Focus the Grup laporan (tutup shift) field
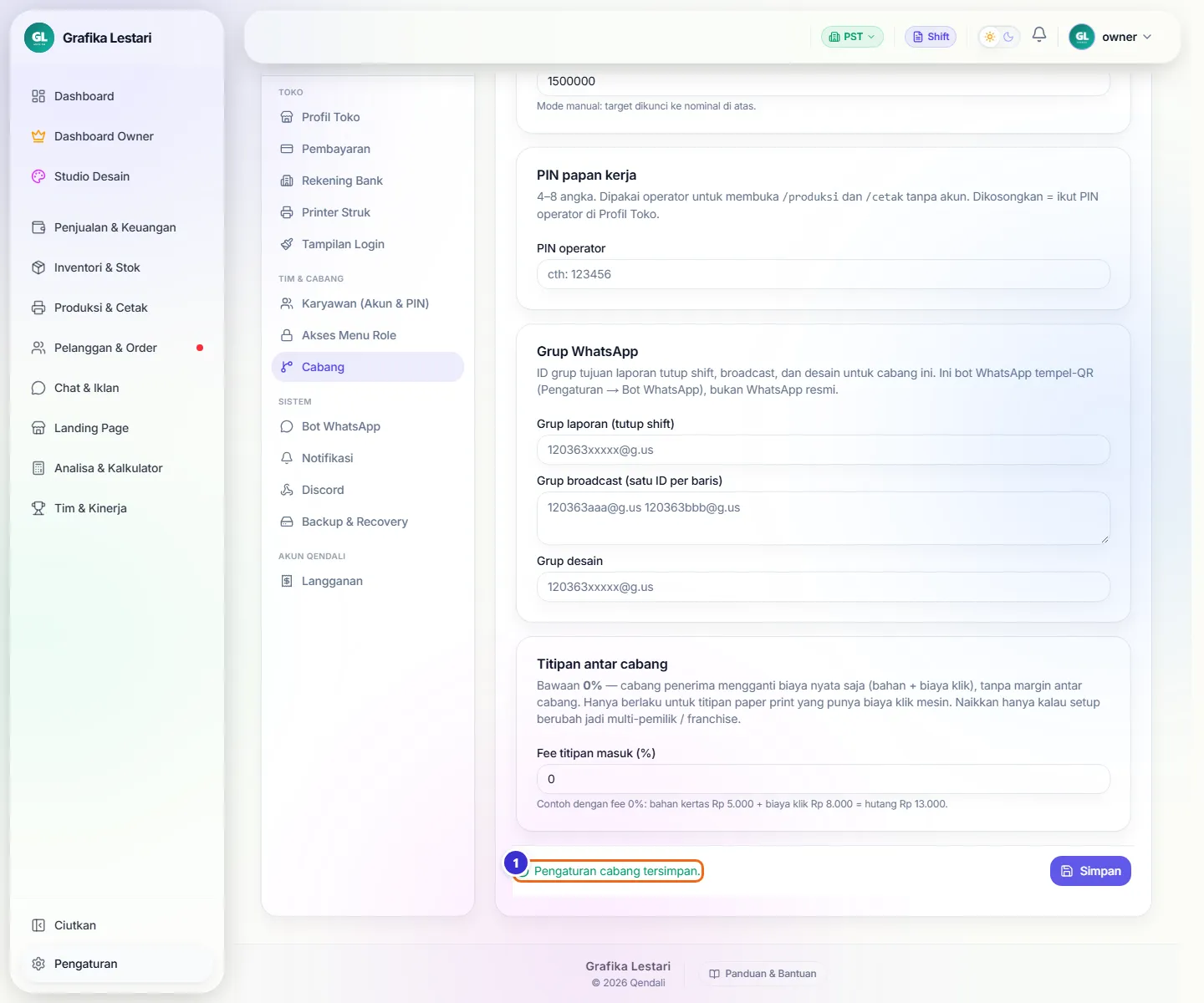Image resolution: width=1204 pixels, height=1003 pixels. tap(824, 450)
